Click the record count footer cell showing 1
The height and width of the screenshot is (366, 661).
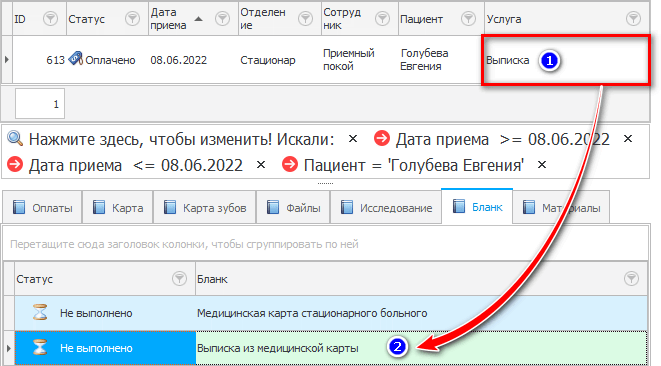tap(40, 104)
